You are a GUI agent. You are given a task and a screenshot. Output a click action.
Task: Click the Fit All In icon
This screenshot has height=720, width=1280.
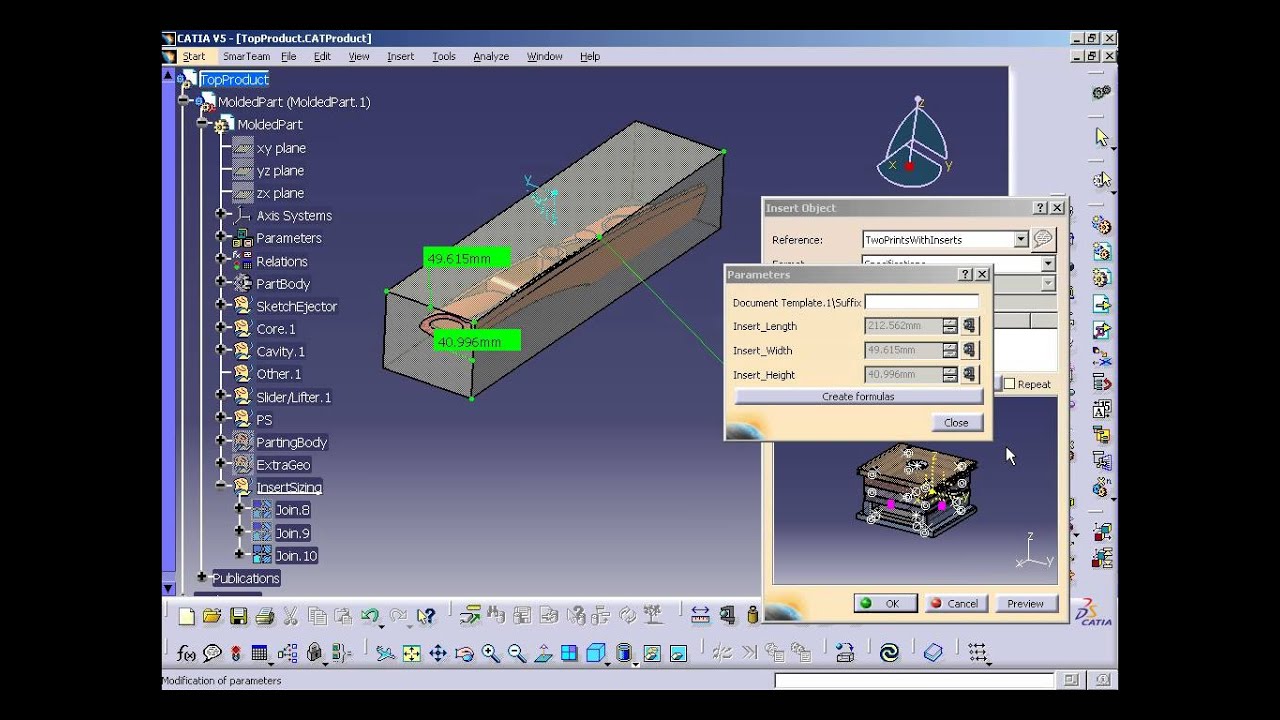[411, 654]
